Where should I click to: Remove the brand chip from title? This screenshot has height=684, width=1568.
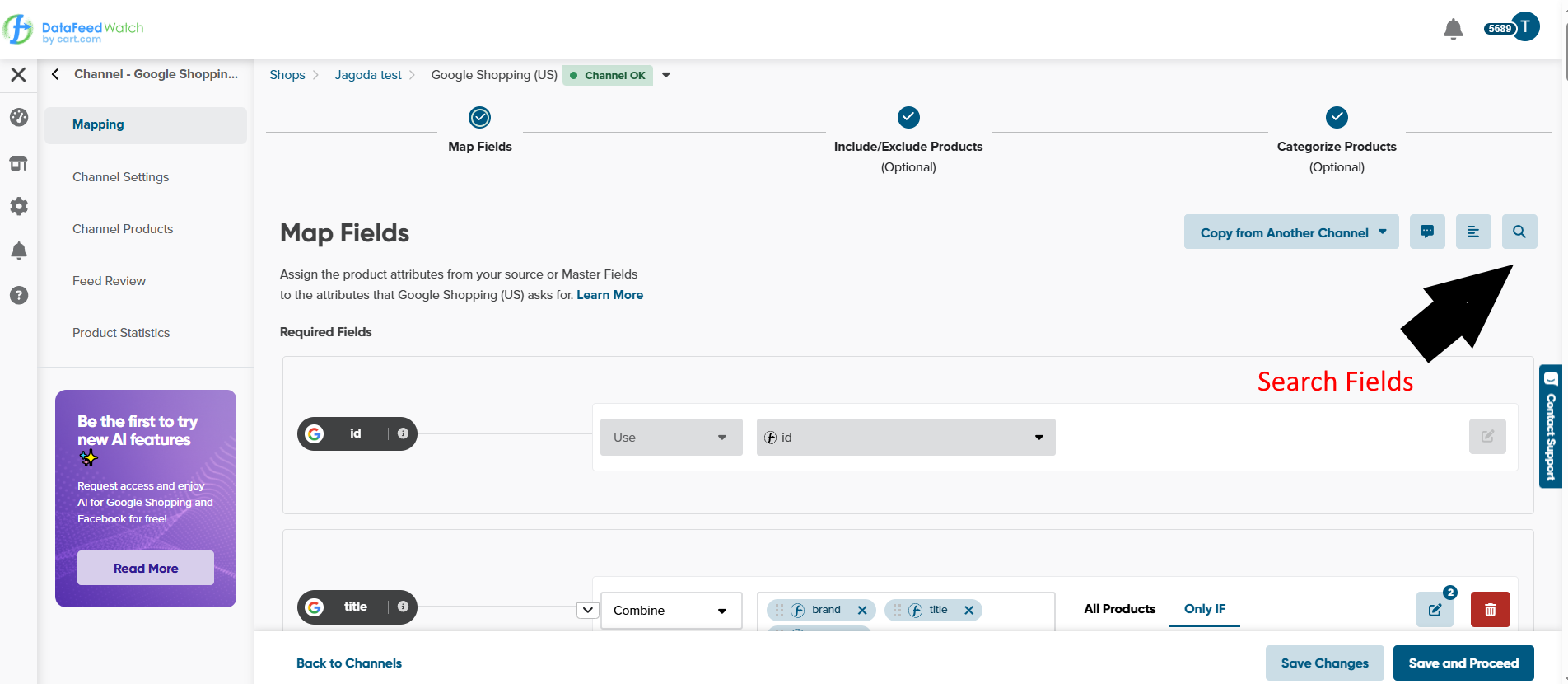(x=862, y=611)
